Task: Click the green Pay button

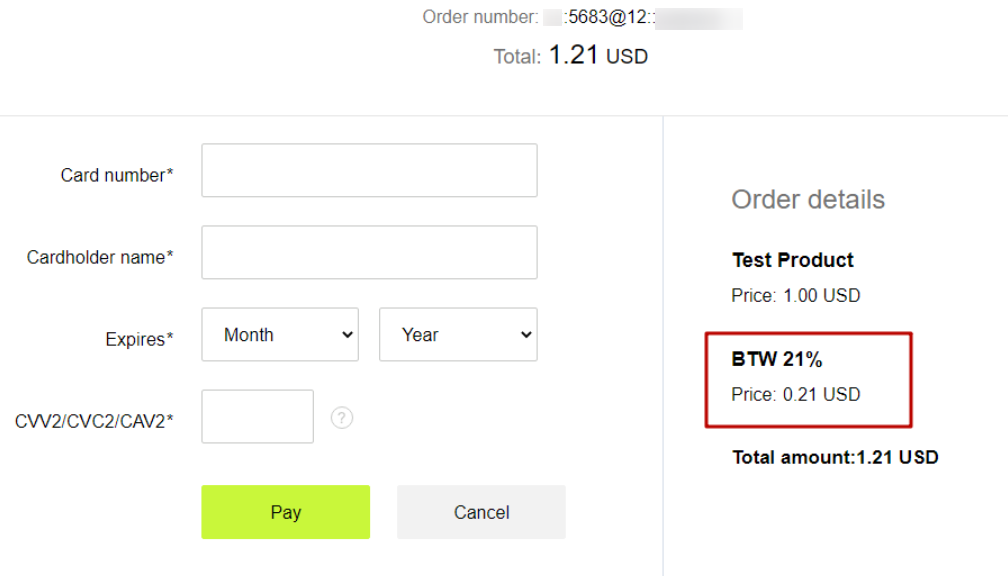Action: click(285, 512)
